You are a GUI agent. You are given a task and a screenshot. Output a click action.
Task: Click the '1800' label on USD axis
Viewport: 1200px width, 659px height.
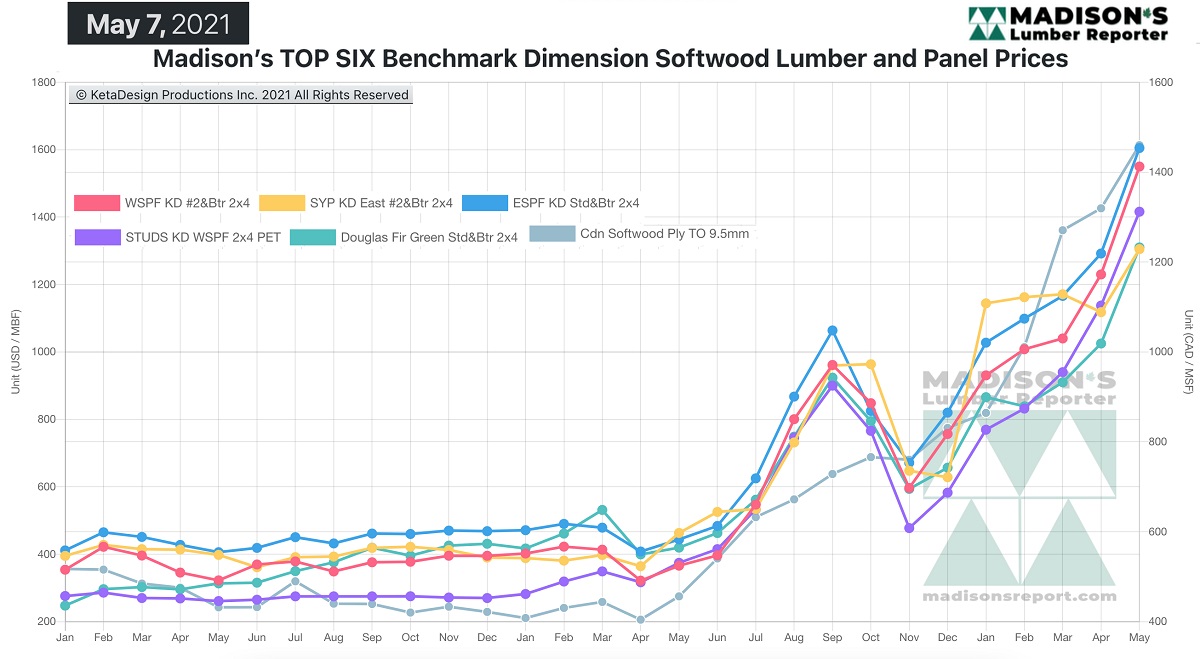[x=43, y=83]
